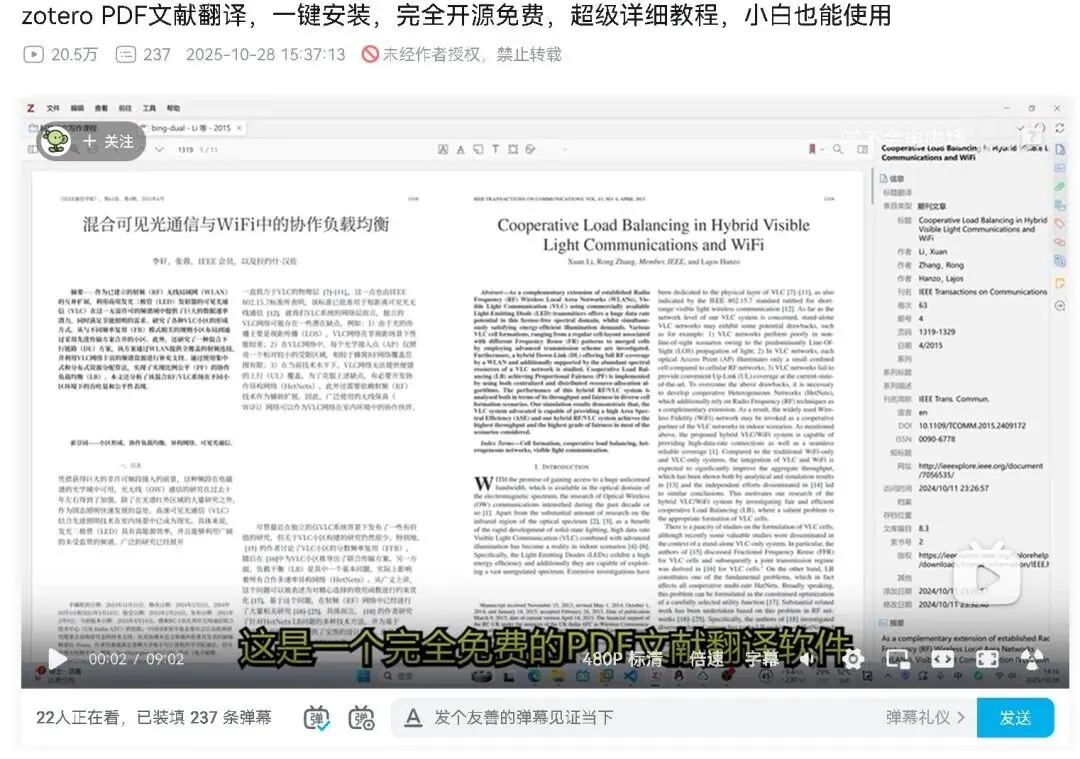Play the video with bottom-left play button
This screenshot has height=759, width=1080.
coord(57,659)
